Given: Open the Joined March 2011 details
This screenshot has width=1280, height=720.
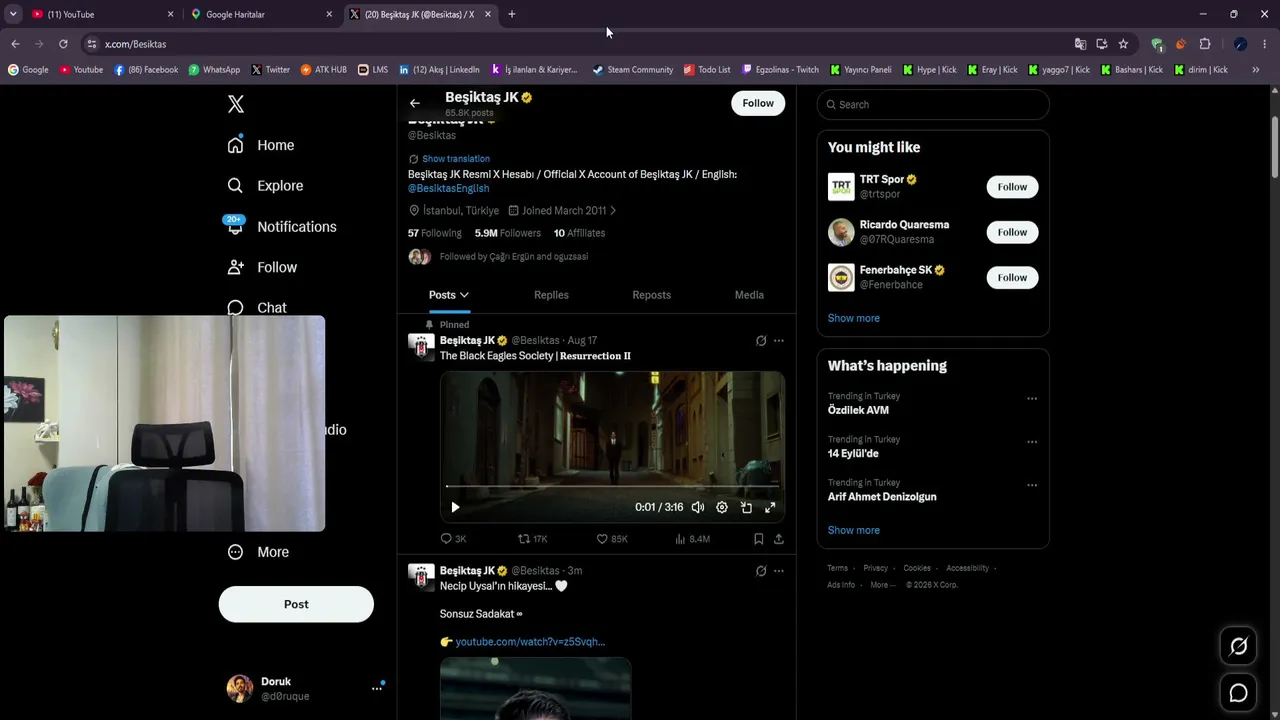Looking at the screenshot, I should point(563,211).
